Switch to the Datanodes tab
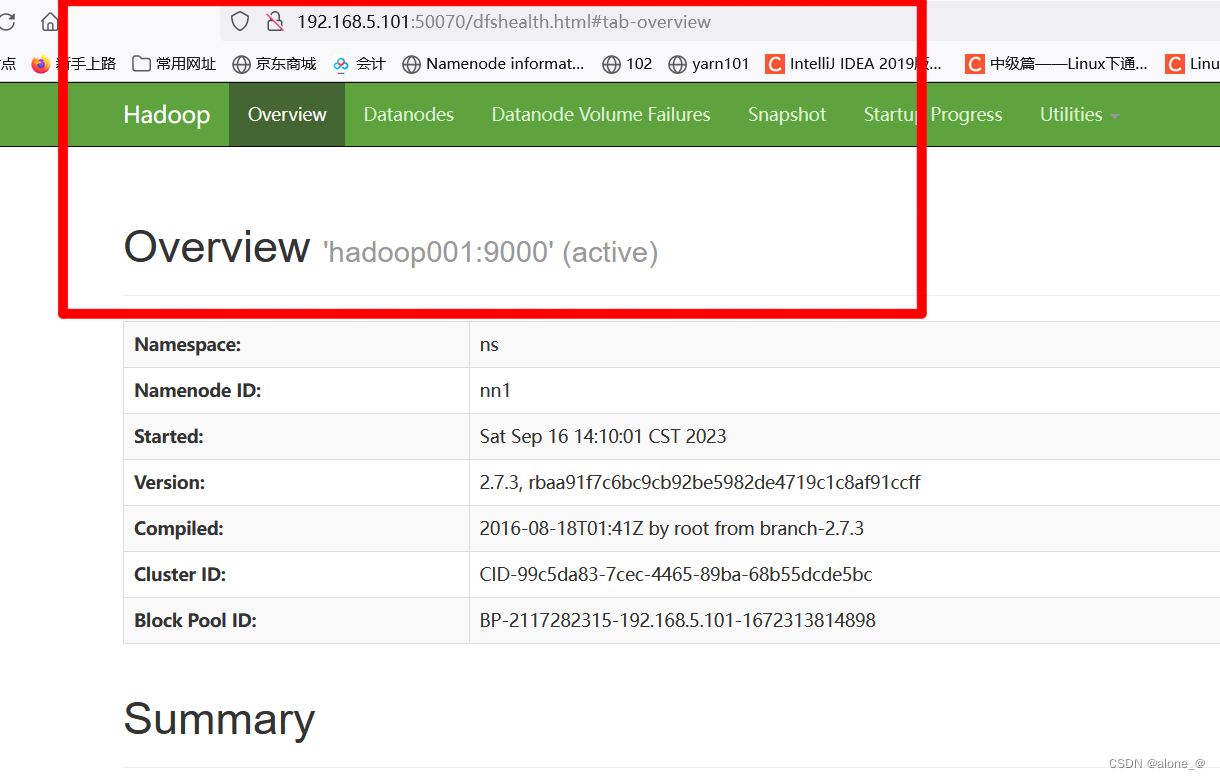The height and width of the screenshot is (779, 1220). [408, 115]
